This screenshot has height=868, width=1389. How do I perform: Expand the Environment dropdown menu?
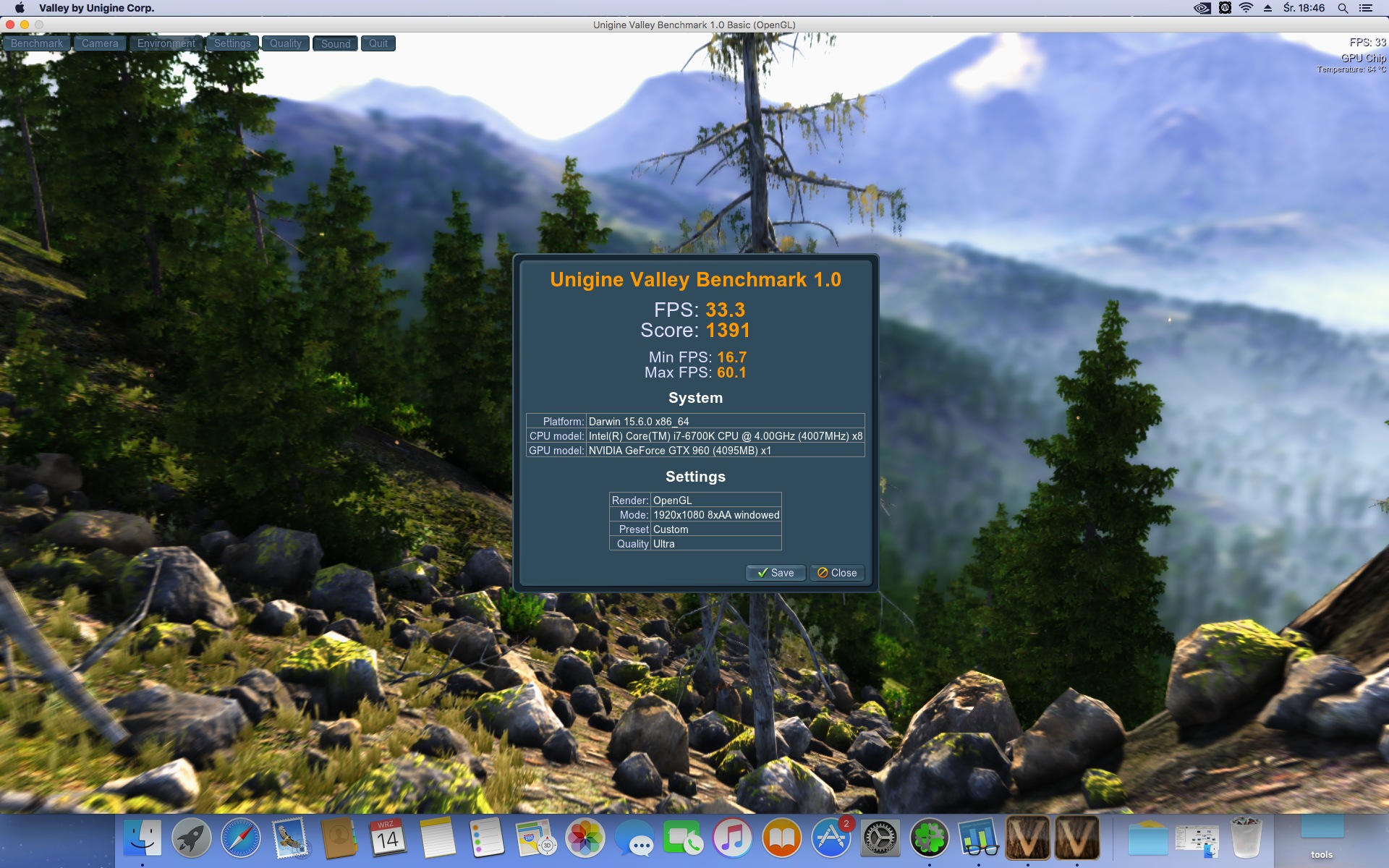click(166, 43)
